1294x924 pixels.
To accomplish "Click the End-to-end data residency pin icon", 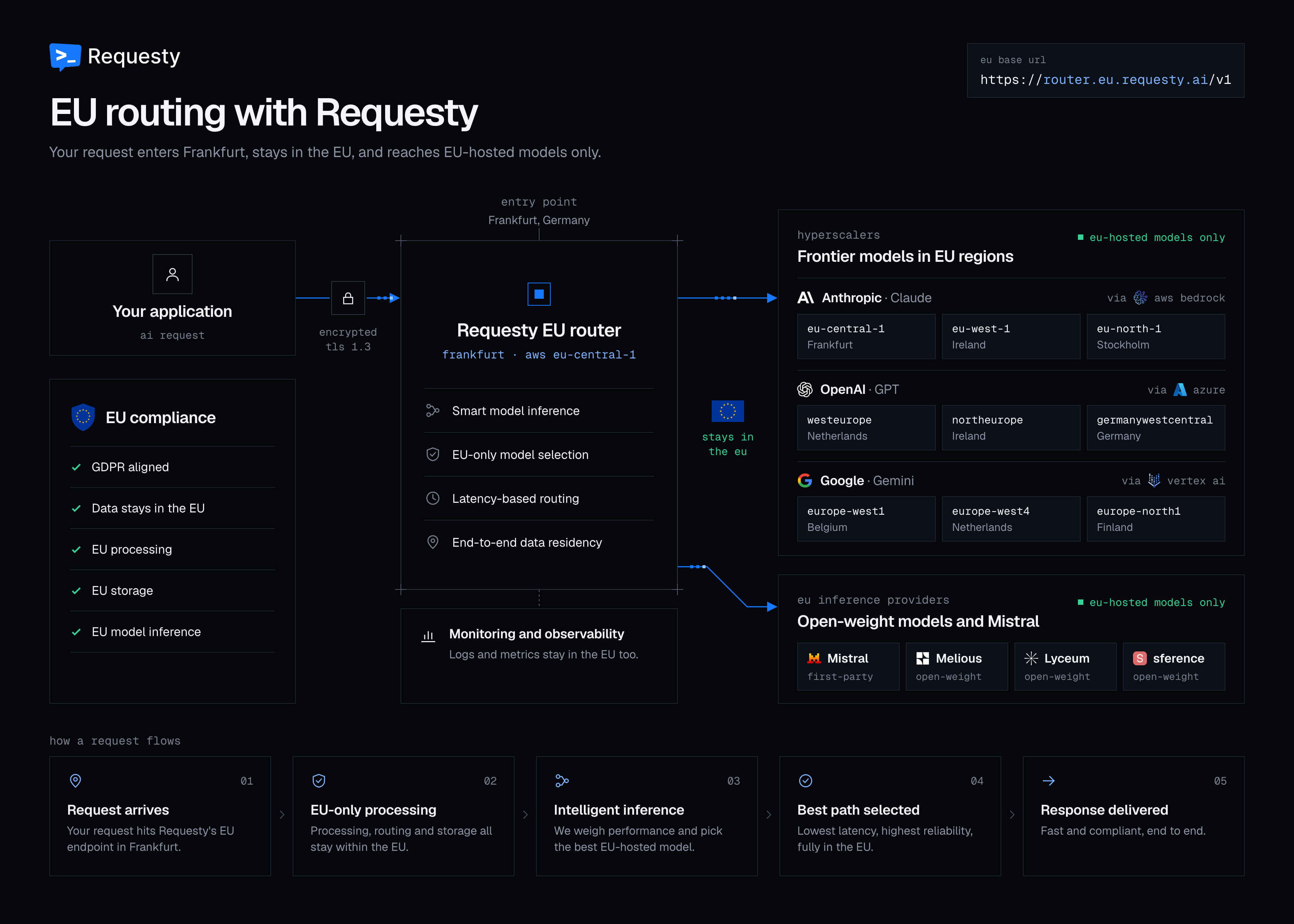I will pos(432,542).
